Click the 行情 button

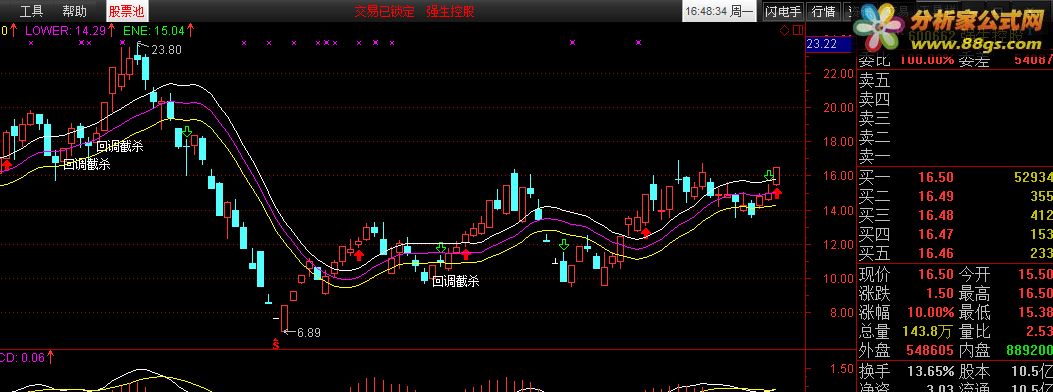[823, 11]
